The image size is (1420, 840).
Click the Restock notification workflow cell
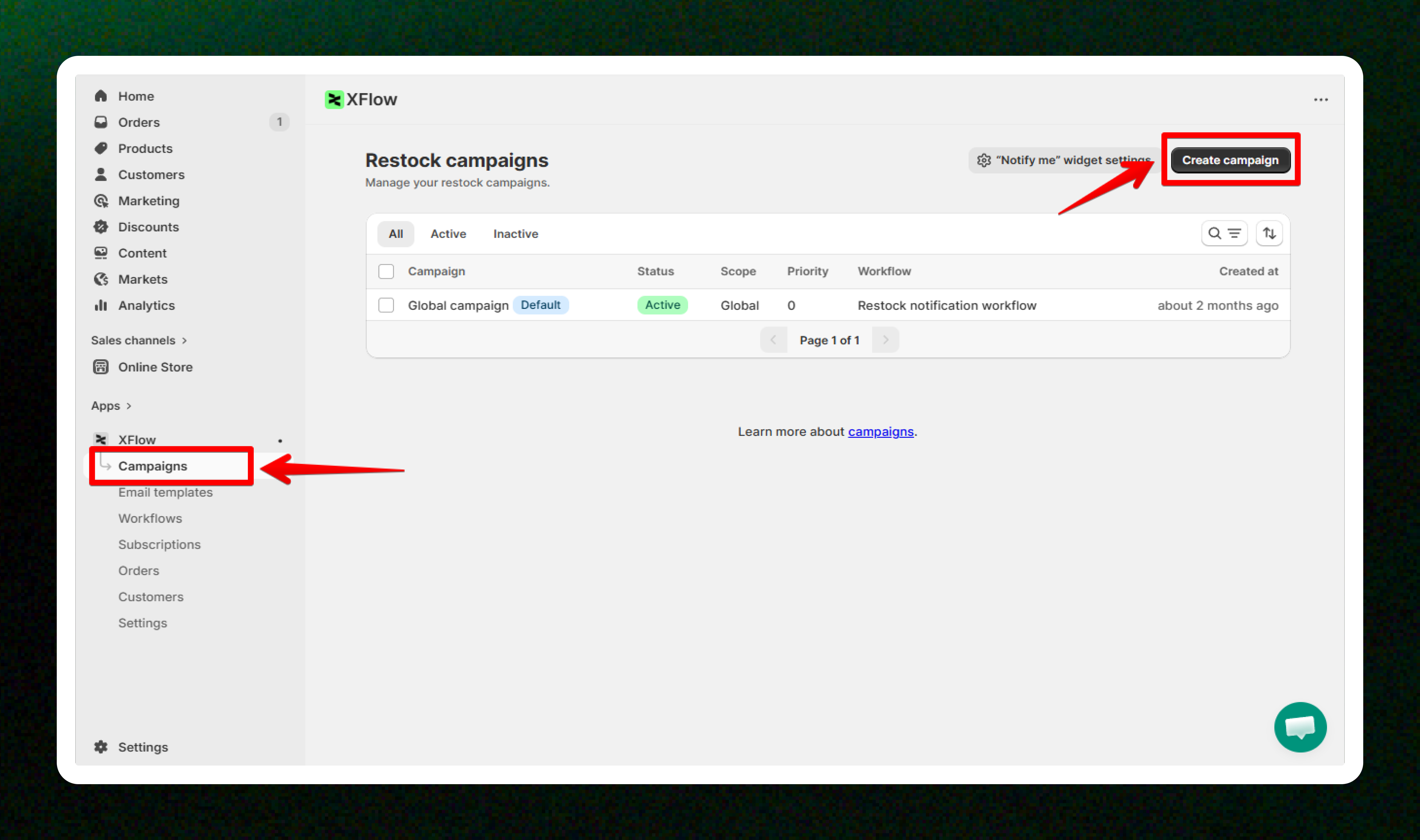pyautogui.click(x=947, y=305)
